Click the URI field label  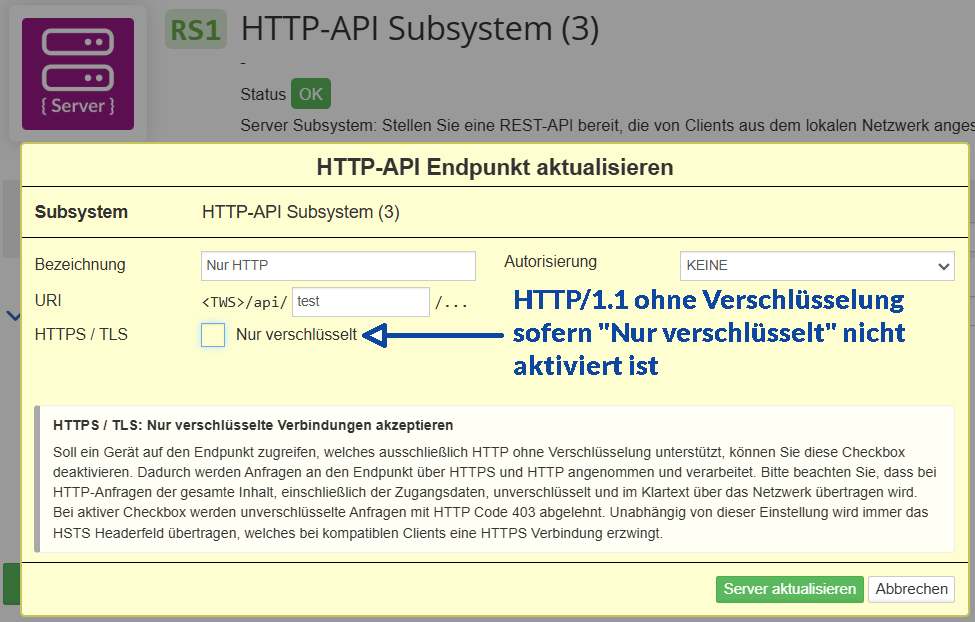click(x=48, y=300)
